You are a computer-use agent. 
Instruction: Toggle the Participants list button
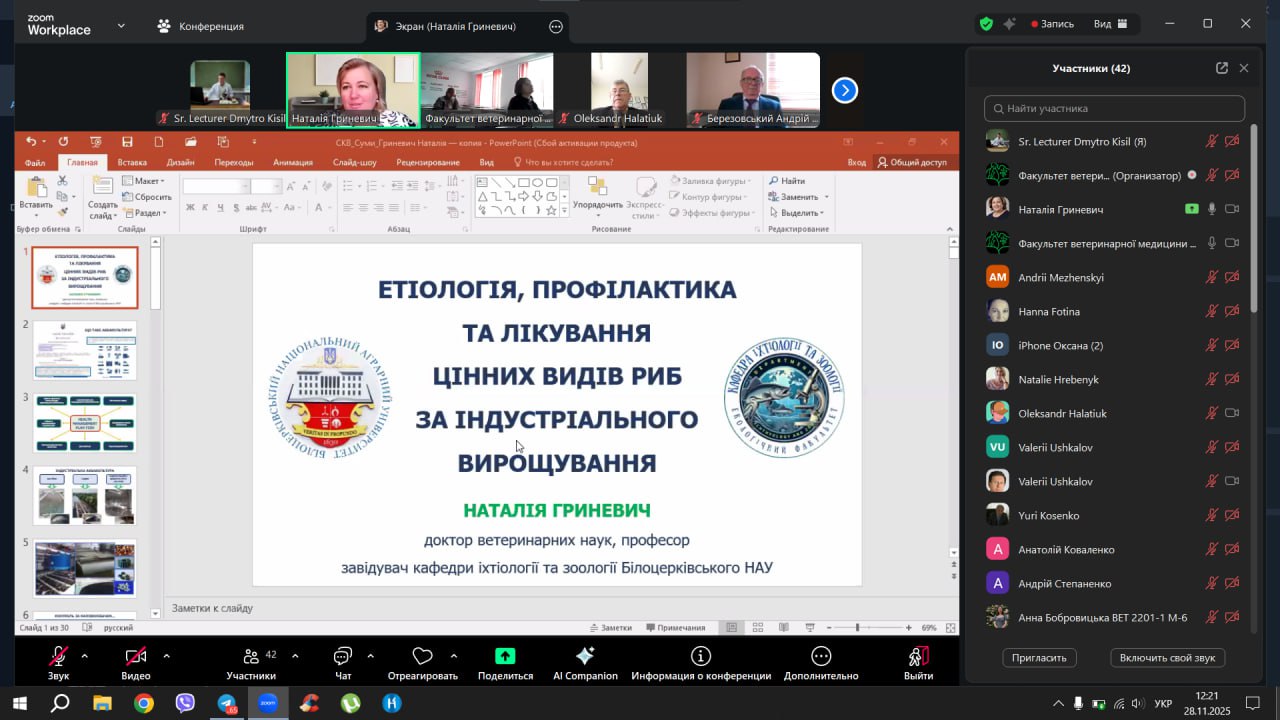pos(251,657)
